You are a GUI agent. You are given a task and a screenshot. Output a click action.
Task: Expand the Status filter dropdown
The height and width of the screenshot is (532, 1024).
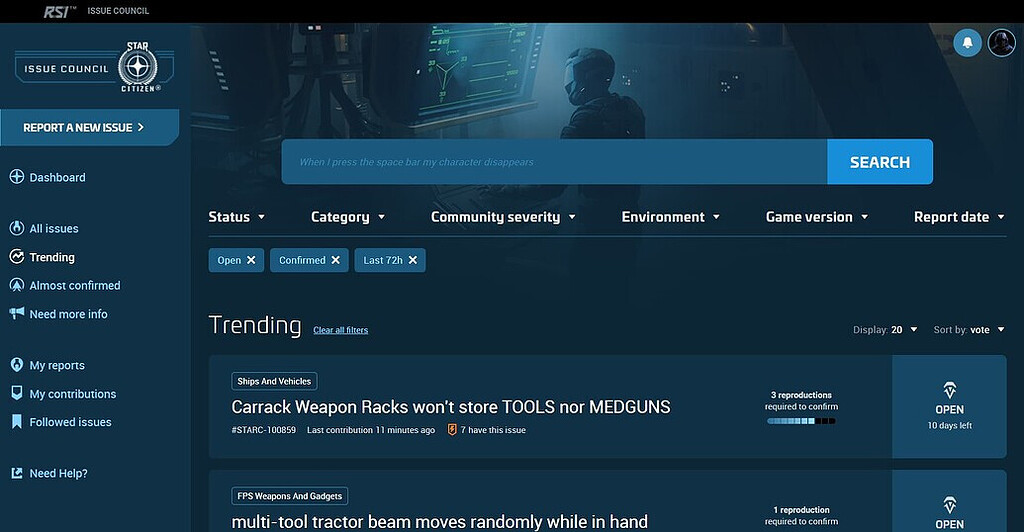pos(236,217)
